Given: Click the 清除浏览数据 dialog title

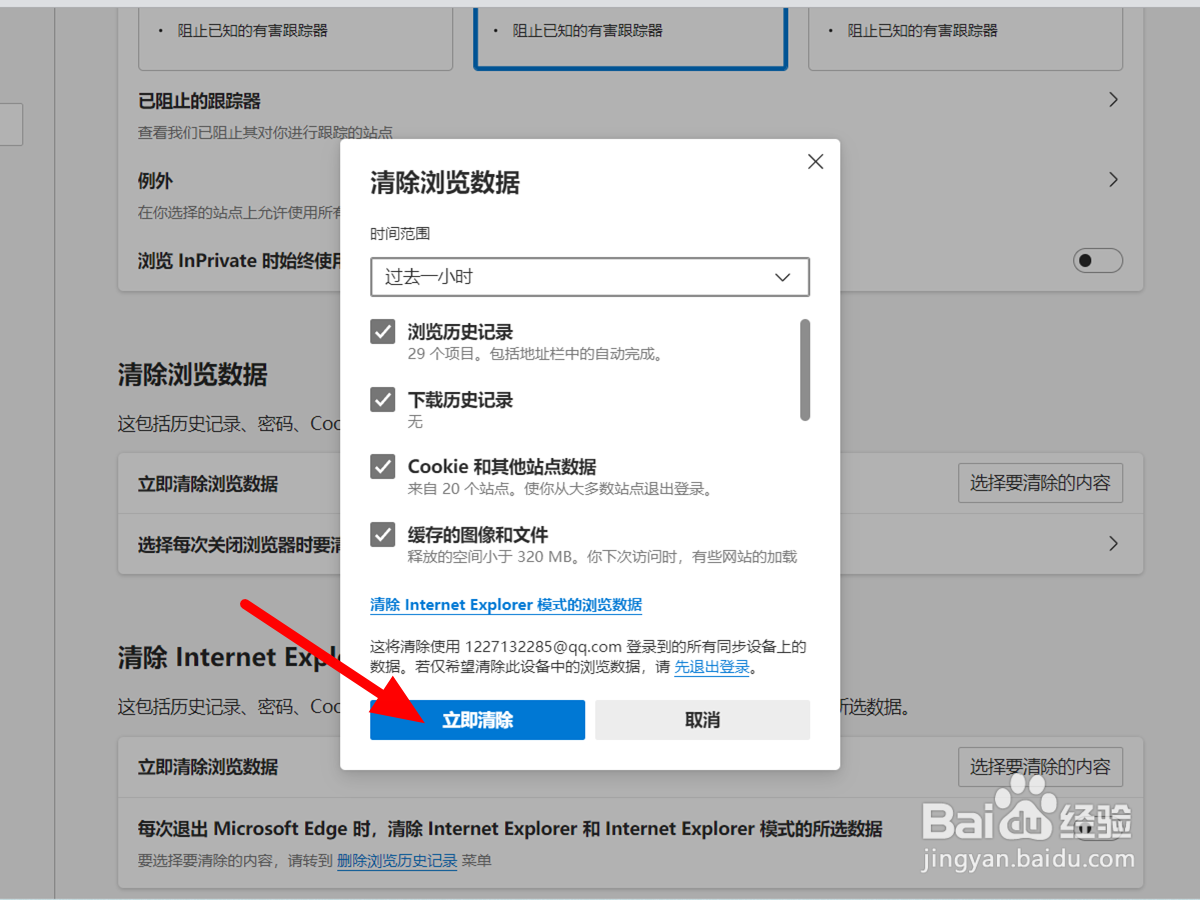Looking at the screenshot, I should pyautogui.click(x=445, y=183).
